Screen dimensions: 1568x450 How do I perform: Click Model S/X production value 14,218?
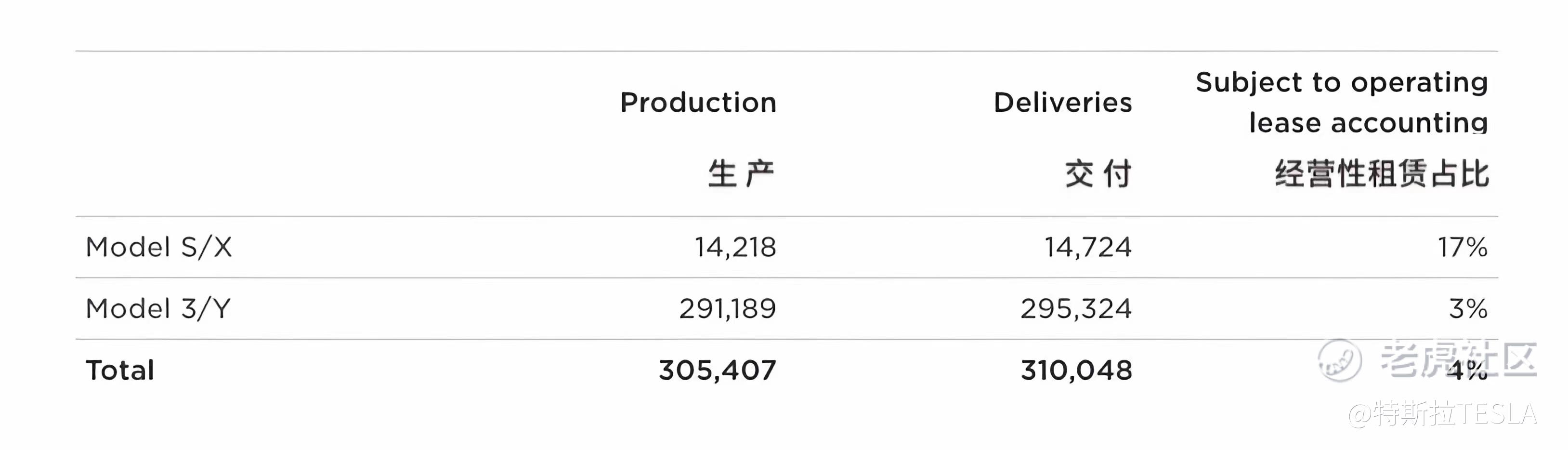pos(735,247)
